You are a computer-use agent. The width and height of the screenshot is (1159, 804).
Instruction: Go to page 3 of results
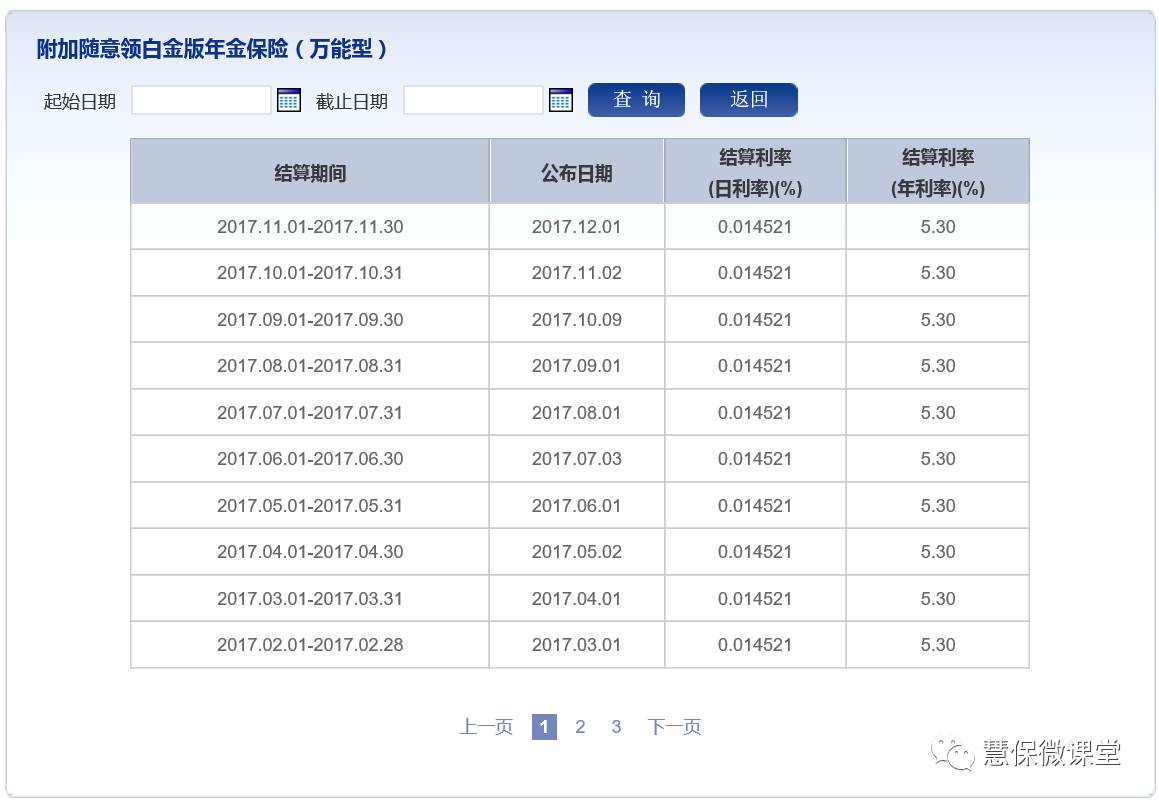pos(616,727)
